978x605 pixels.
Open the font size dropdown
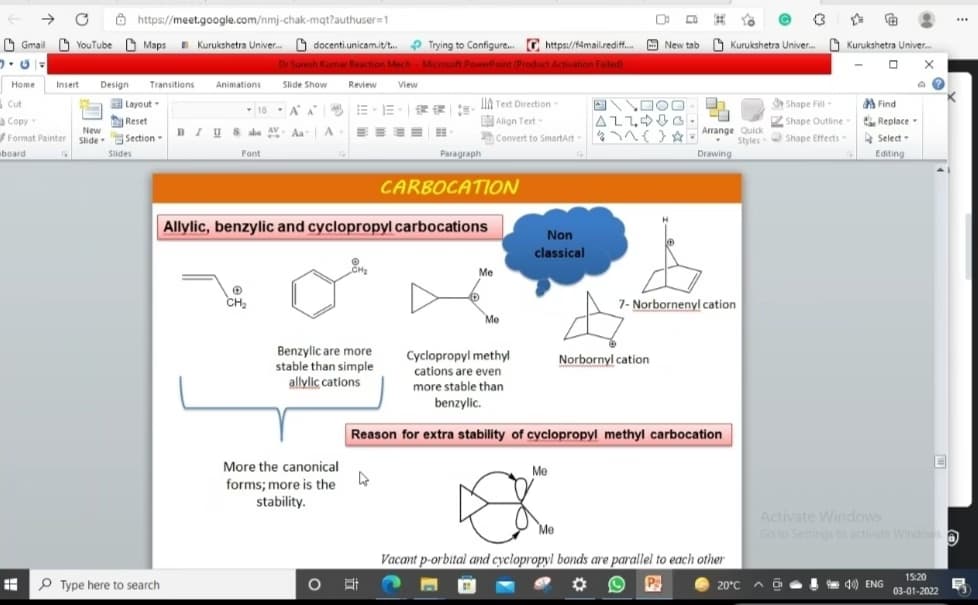(268, 110)
